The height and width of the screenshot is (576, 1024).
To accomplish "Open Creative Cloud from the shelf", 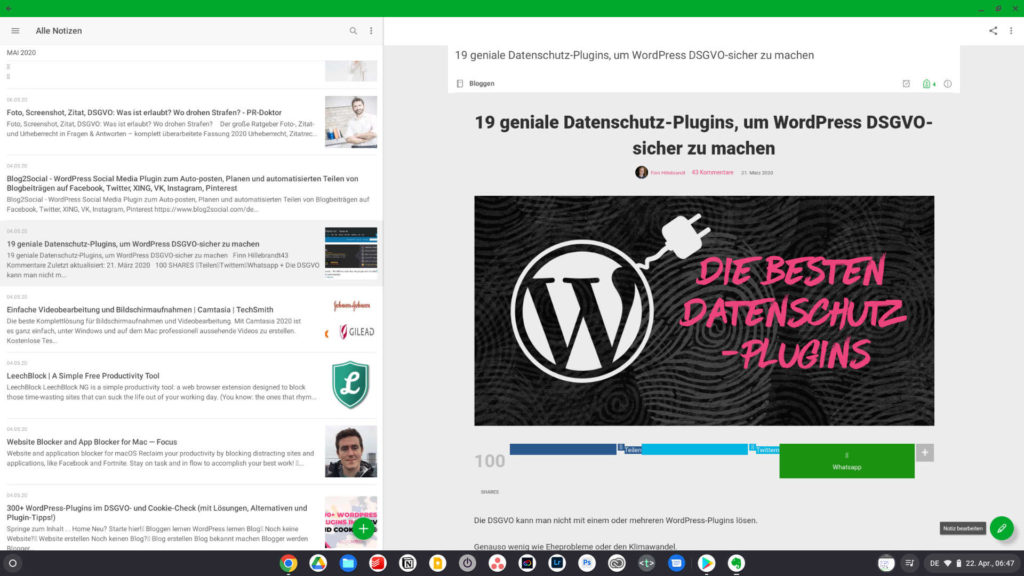I will click(x=616, y=563).
